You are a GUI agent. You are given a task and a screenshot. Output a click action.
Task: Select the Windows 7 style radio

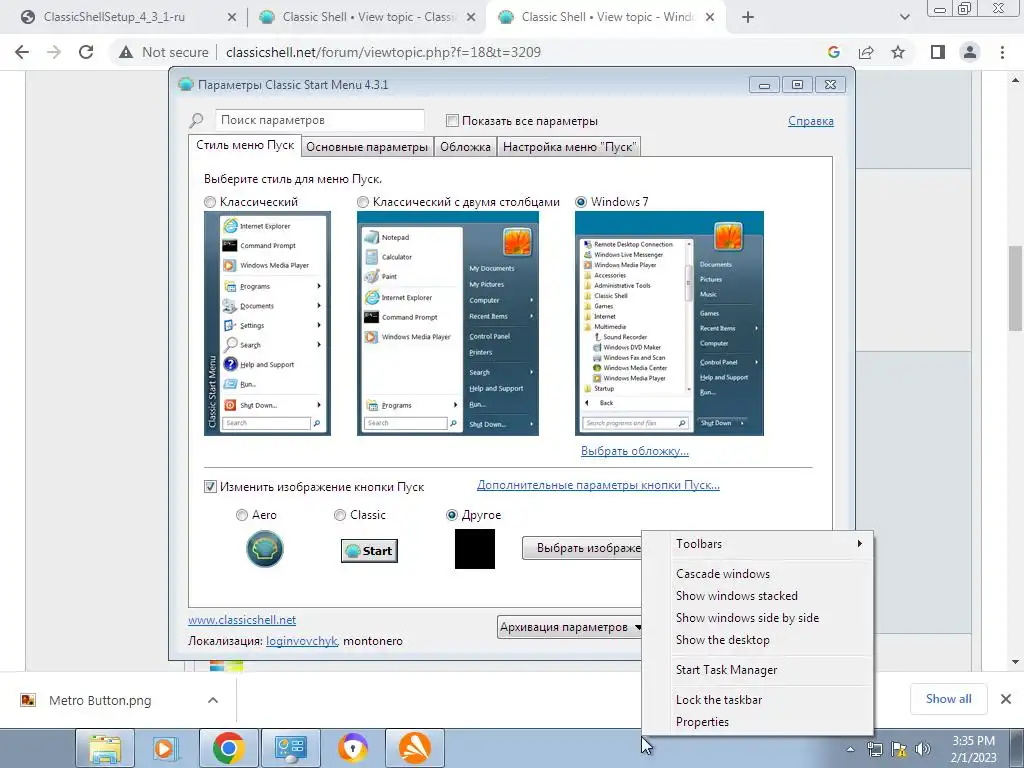pyautogui.click(x=581, y=202)
